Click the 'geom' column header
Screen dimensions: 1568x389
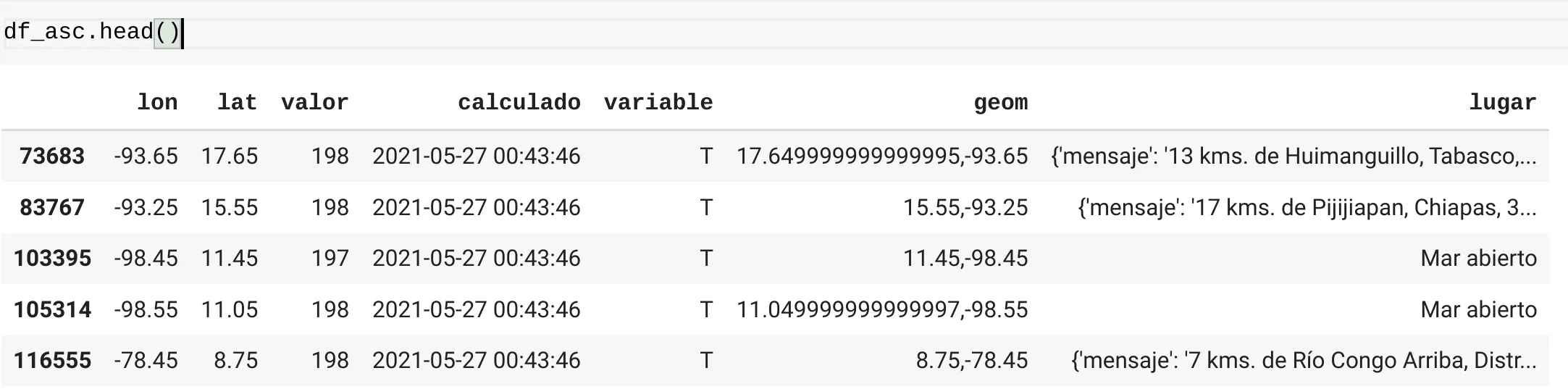[1000, 103]
